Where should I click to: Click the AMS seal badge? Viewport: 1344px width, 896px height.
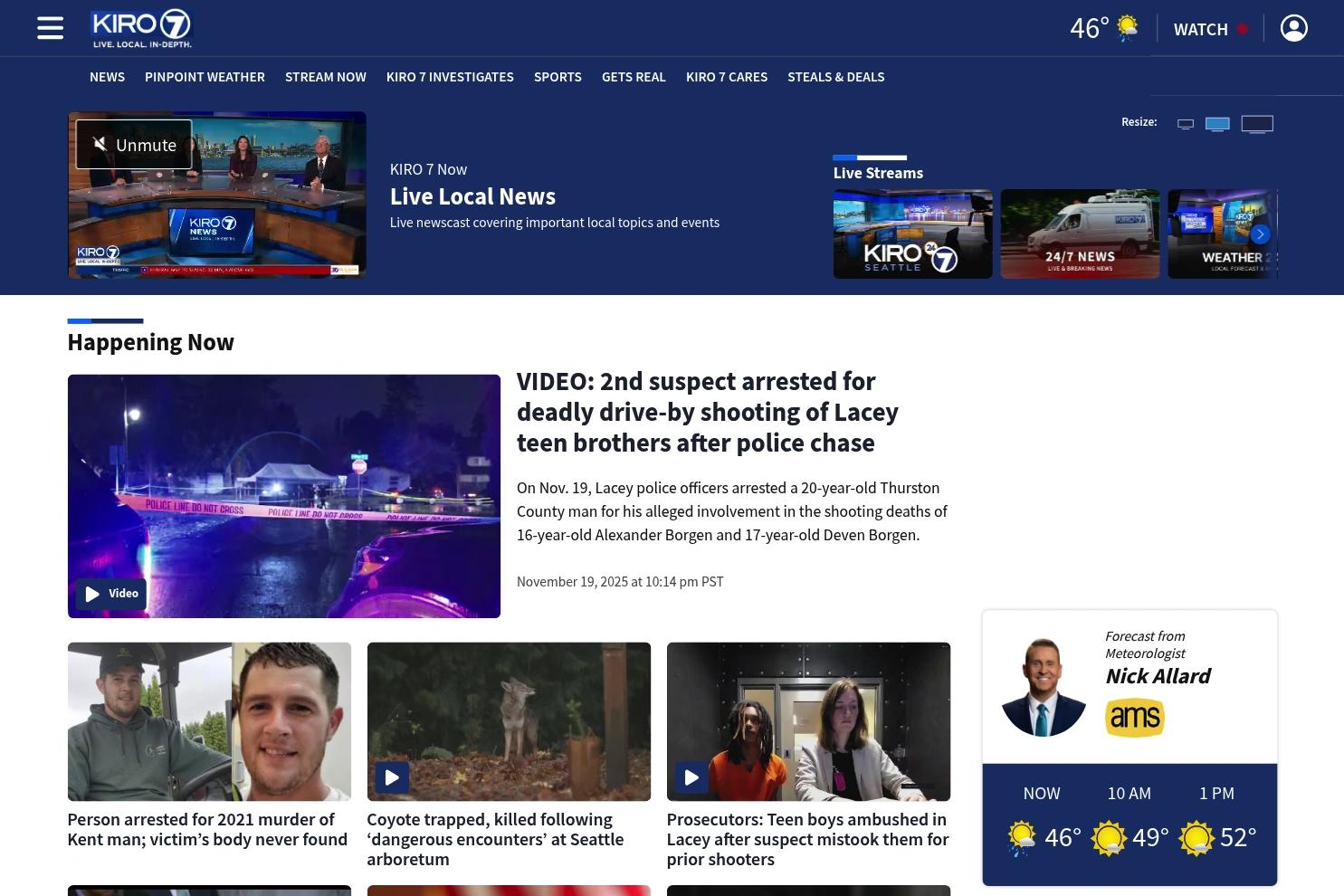(1135, 718)
